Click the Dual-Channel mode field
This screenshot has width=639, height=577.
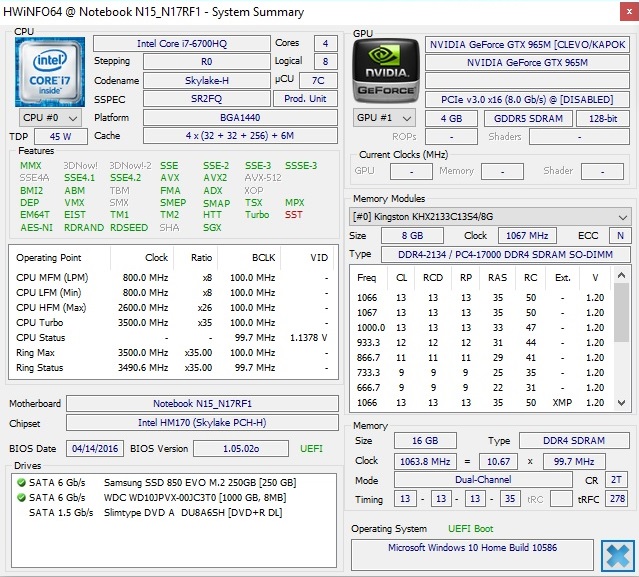tap(483, 480)
